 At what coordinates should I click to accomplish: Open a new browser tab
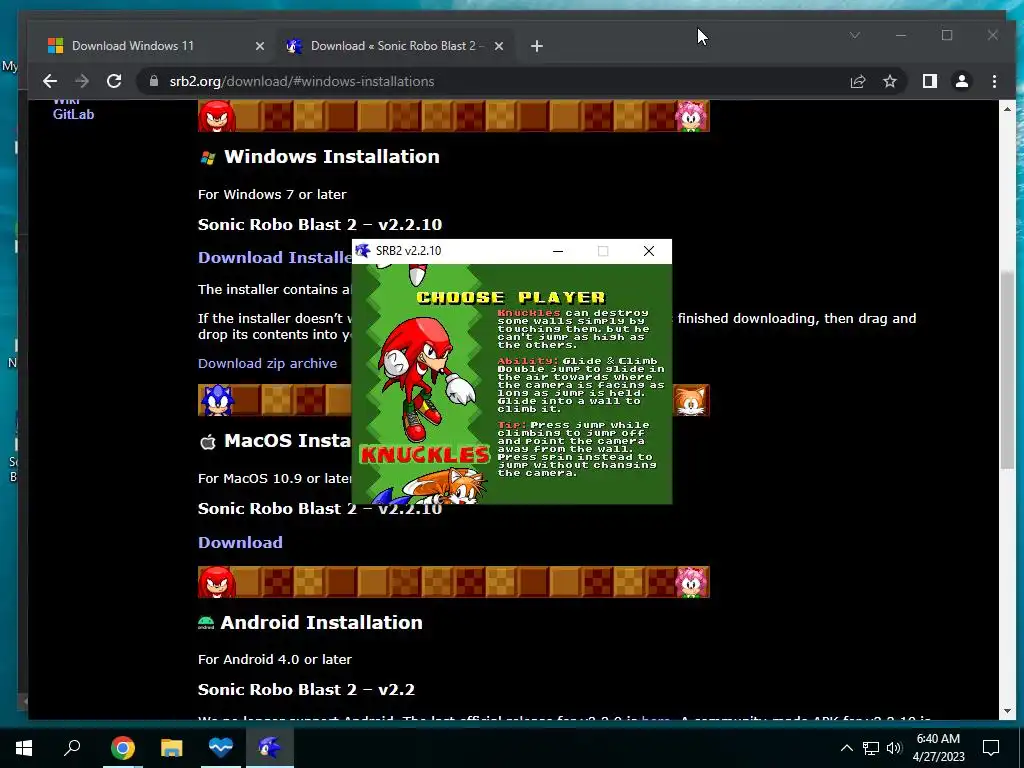(x=537, y=46)
